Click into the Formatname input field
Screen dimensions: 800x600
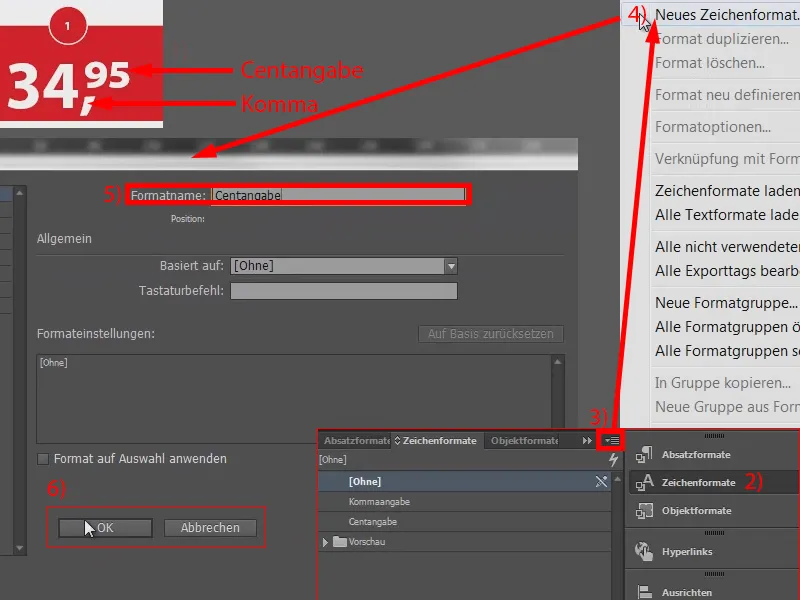pyautogui.click(x=338, y=195)
